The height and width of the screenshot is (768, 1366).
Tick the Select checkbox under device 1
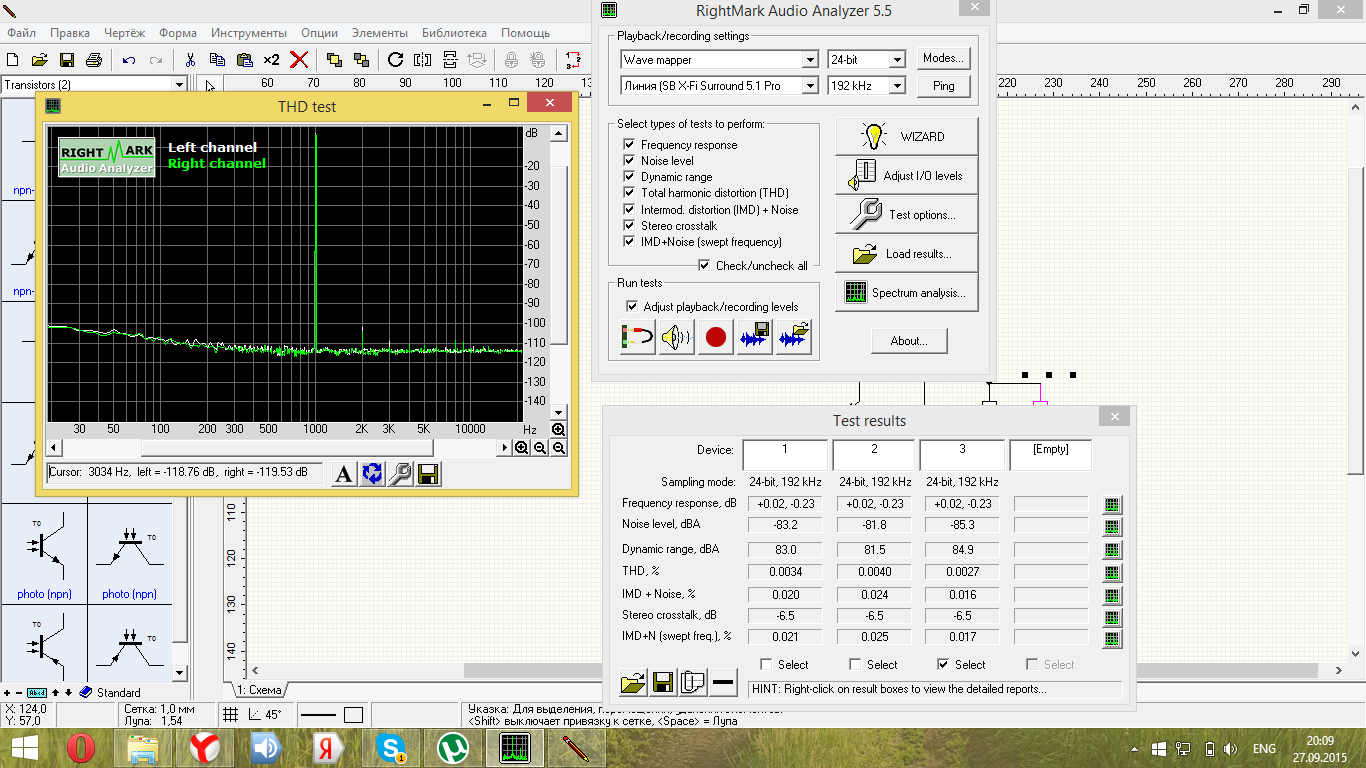[x=766, y=665]
